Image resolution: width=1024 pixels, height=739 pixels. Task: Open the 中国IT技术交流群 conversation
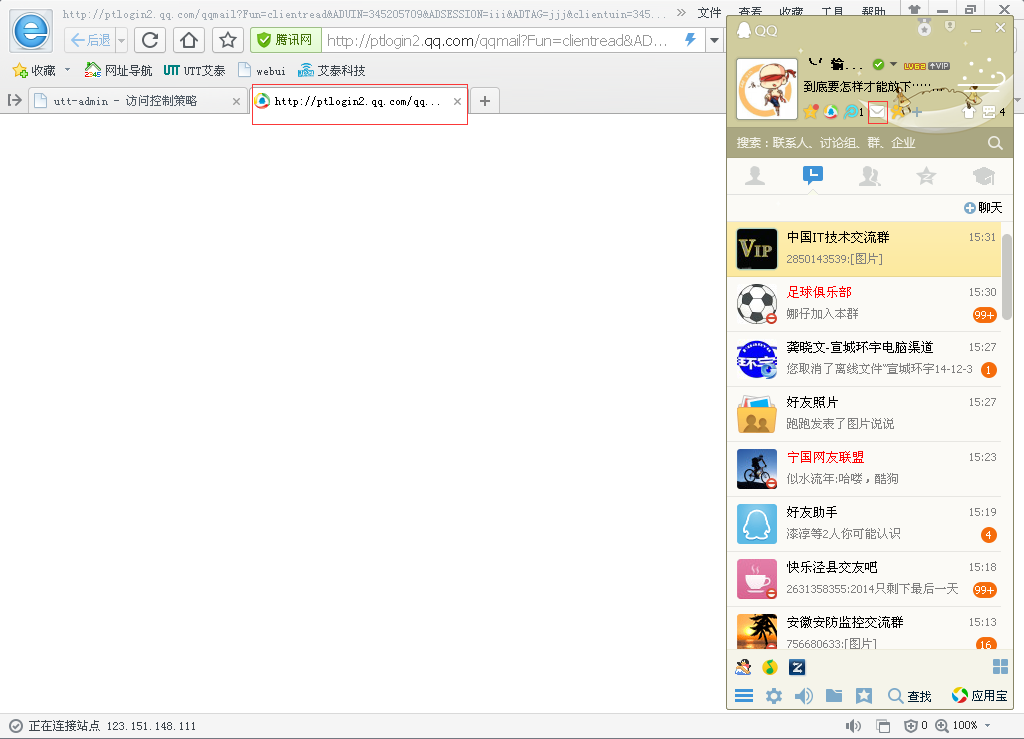click(864, 249)
